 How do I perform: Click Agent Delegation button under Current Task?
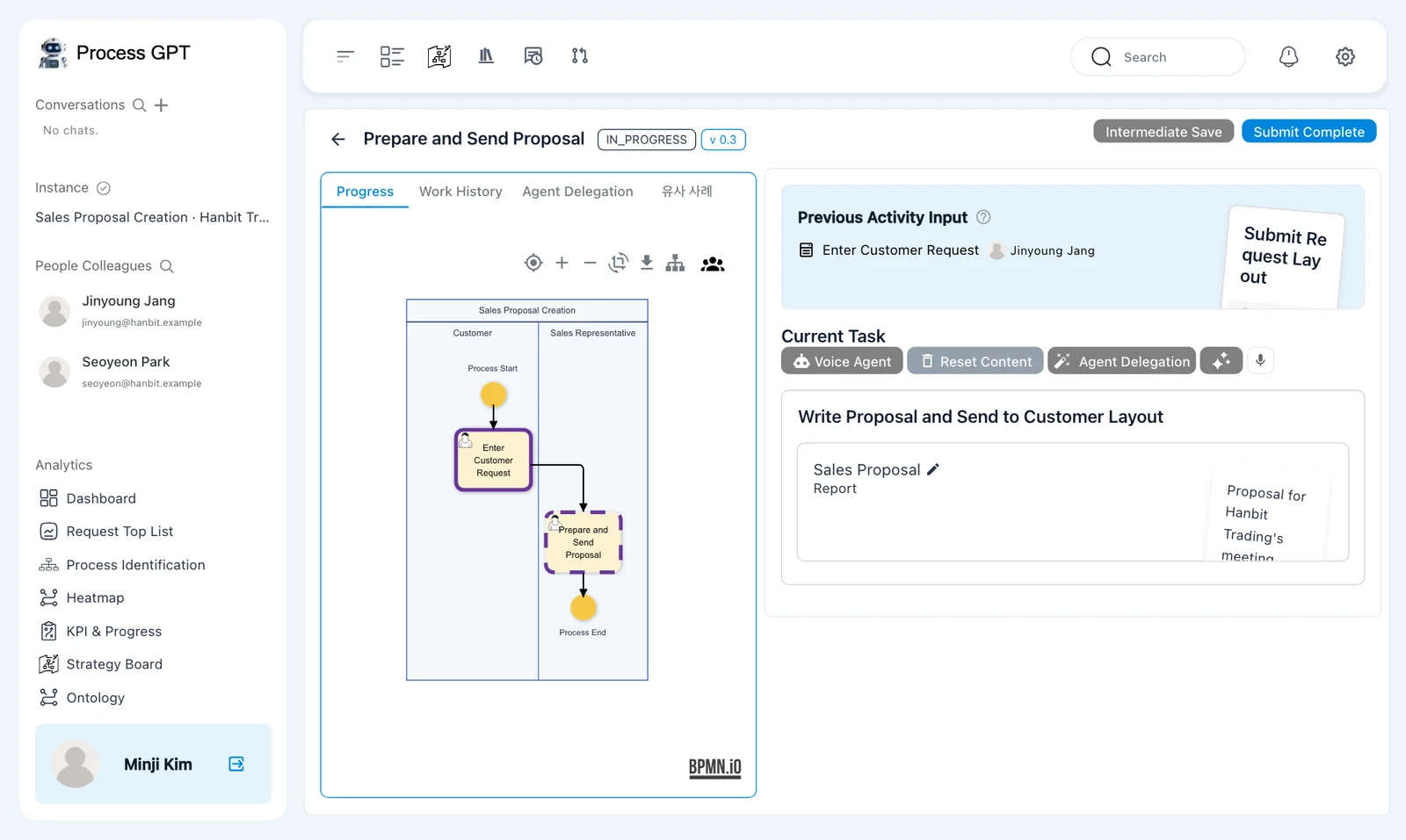[x=1121, y=360]
